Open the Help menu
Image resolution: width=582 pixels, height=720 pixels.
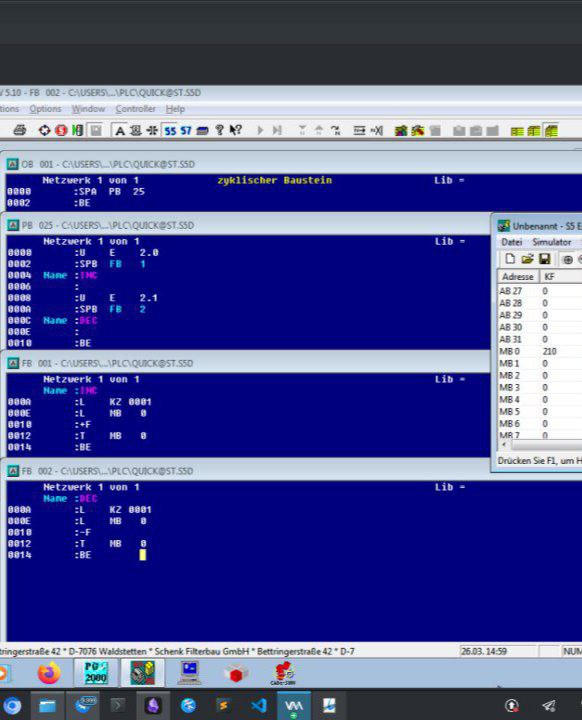[x=175, y=109]
